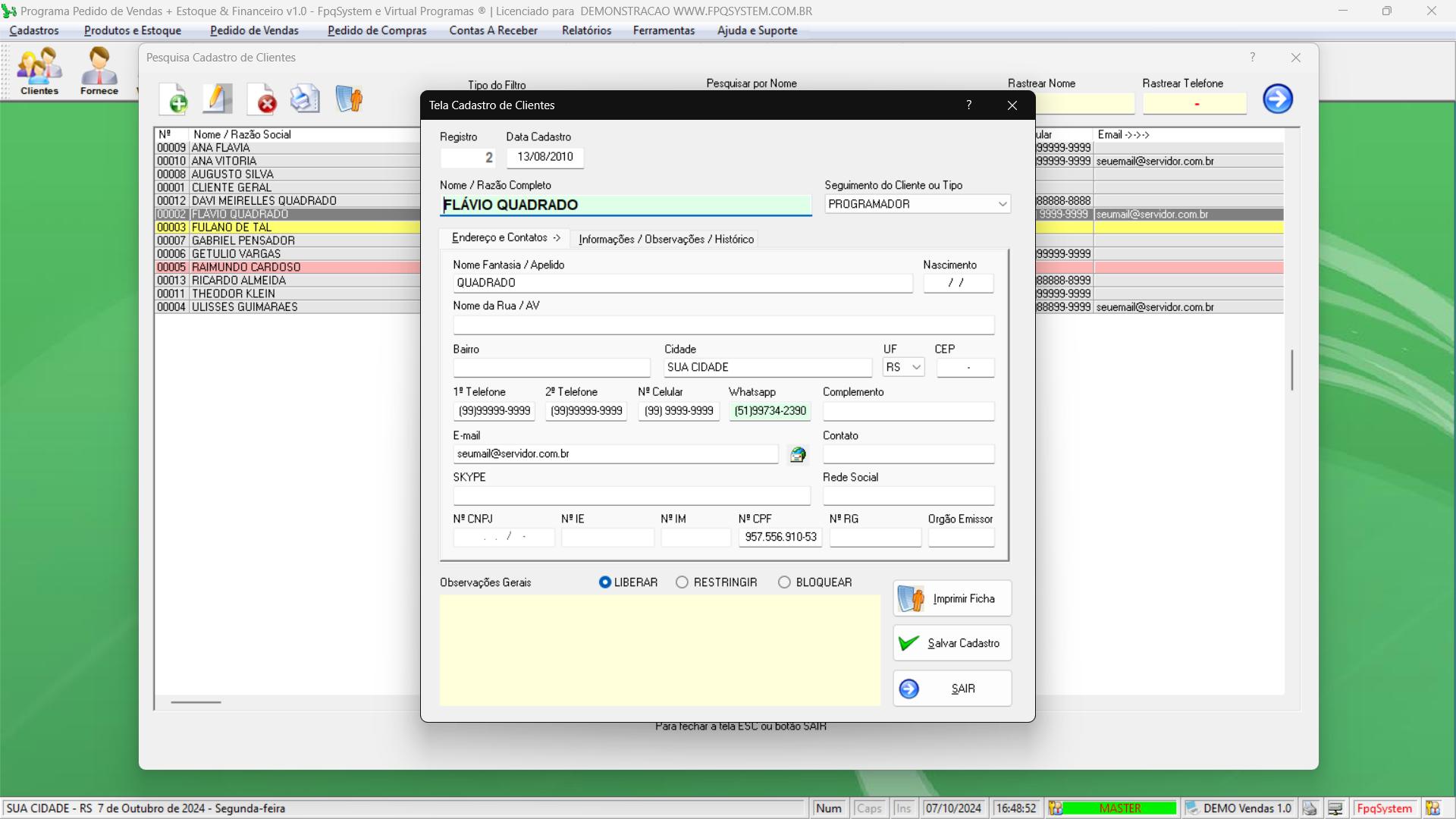This screenshot has width=1456, height=819.
Task: Click the Salvar Cadastro button
Action: pyautogui.click(x=952, y=643)
